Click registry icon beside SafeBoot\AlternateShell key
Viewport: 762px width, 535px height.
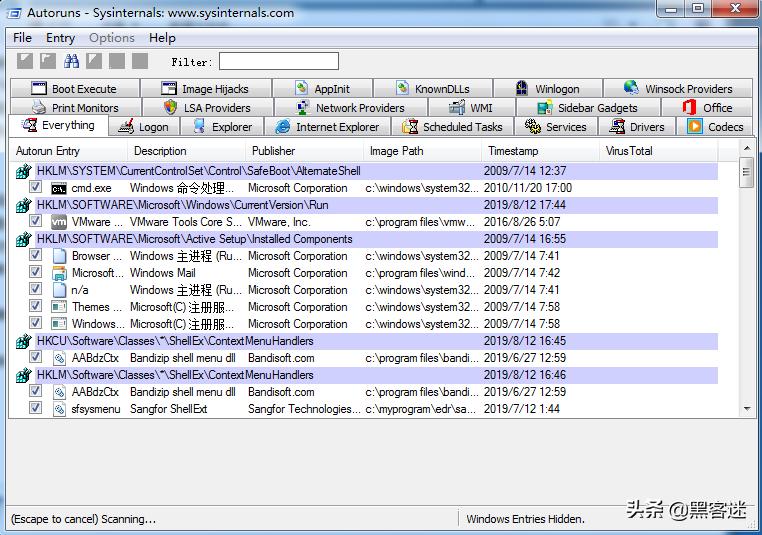coord(23,172)
